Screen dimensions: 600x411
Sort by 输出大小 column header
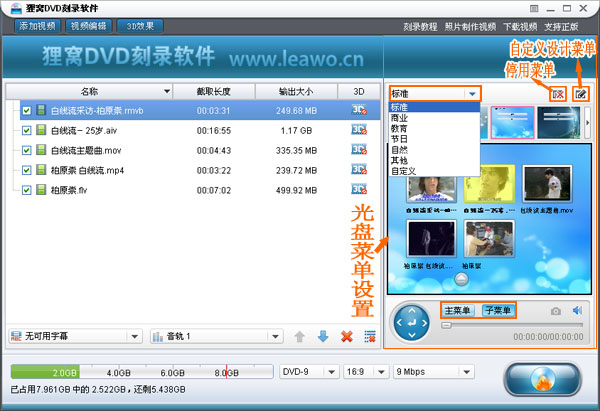pyautogui.click(x=296, y=91)
